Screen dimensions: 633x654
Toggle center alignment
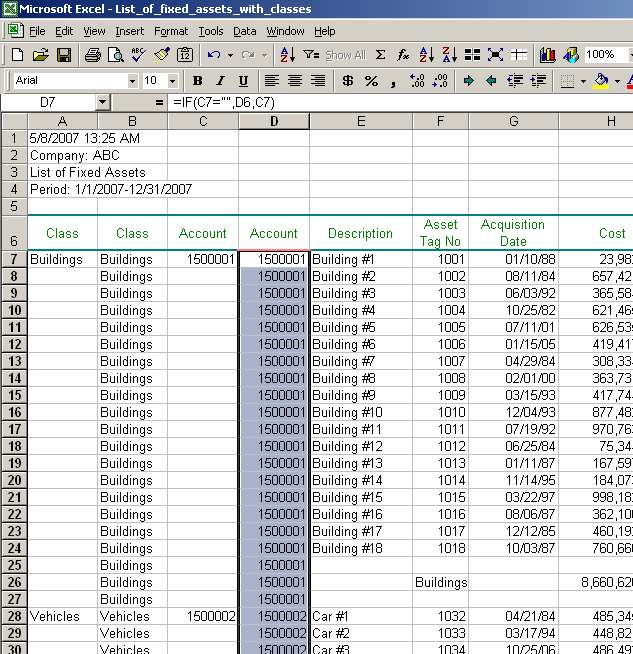point(295,80)
